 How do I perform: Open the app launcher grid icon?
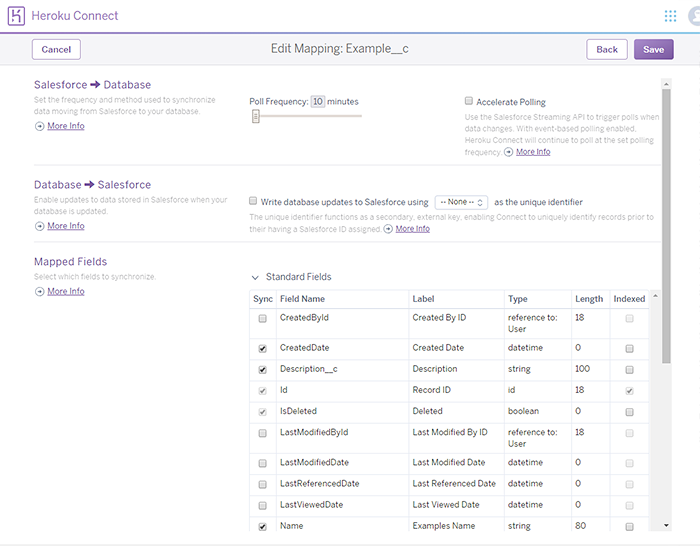[x=670, y=16]
